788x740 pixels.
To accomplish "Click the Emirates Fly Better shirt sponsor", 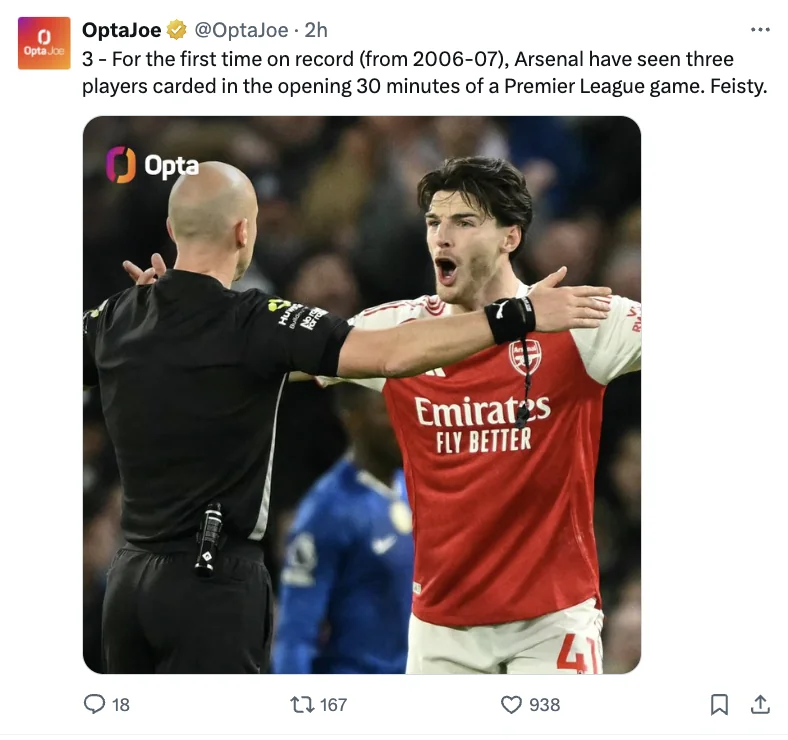I will click(483, 422).
